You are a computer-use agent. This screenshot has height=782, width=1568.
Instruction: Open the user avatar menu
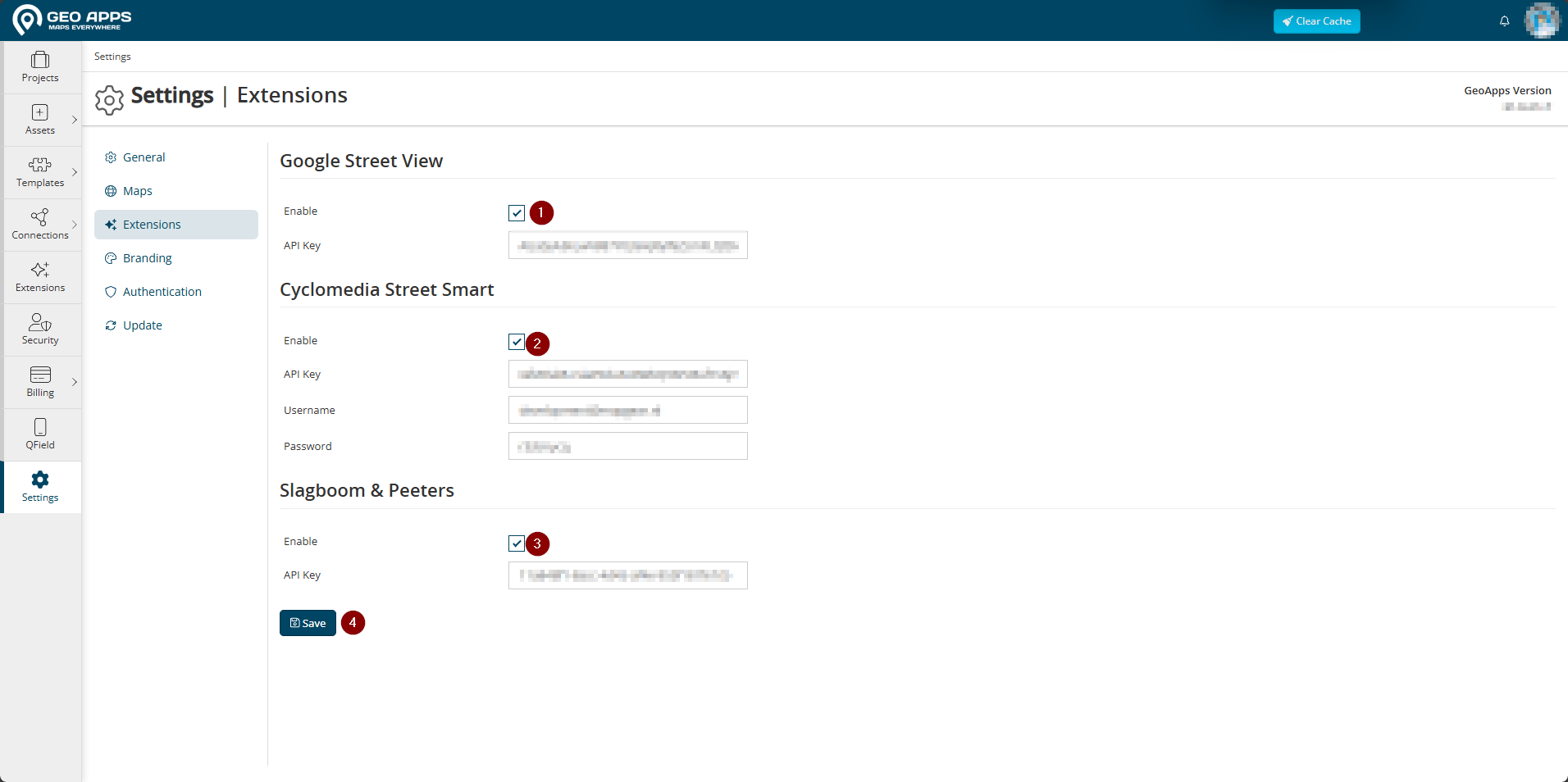[1542, 20]
